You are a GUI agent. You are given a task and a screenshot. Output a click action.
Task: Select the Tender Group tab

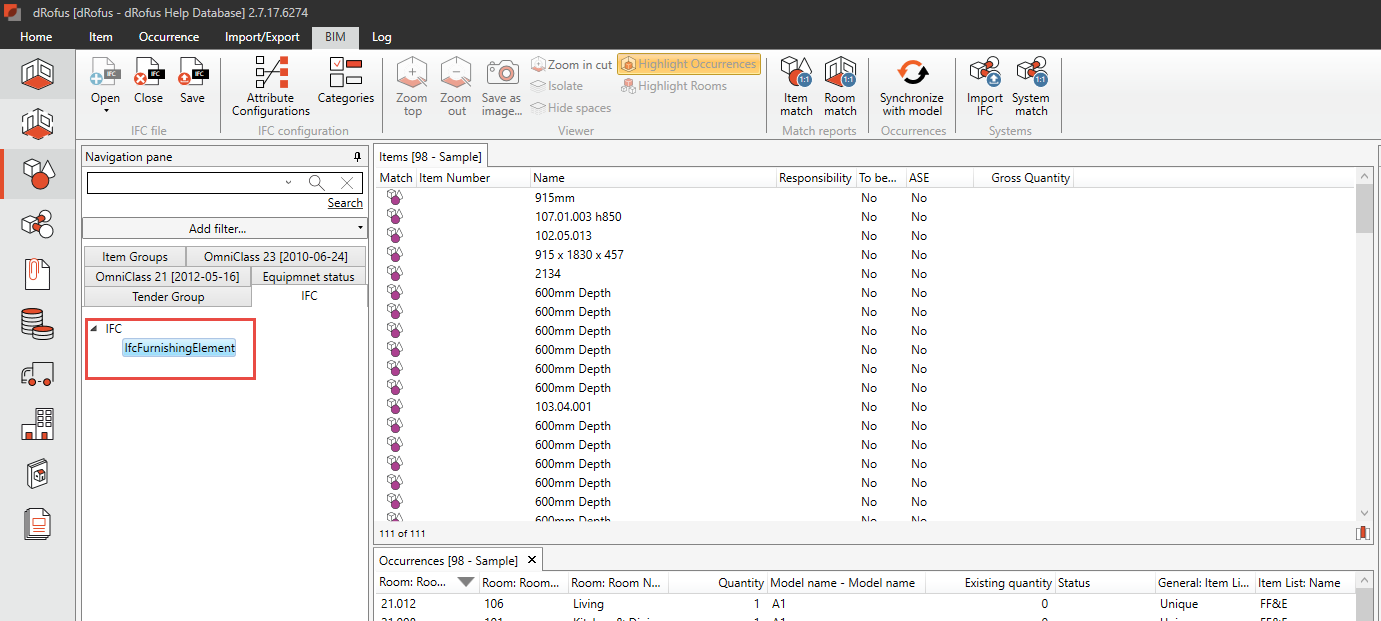tap(168, 297)
